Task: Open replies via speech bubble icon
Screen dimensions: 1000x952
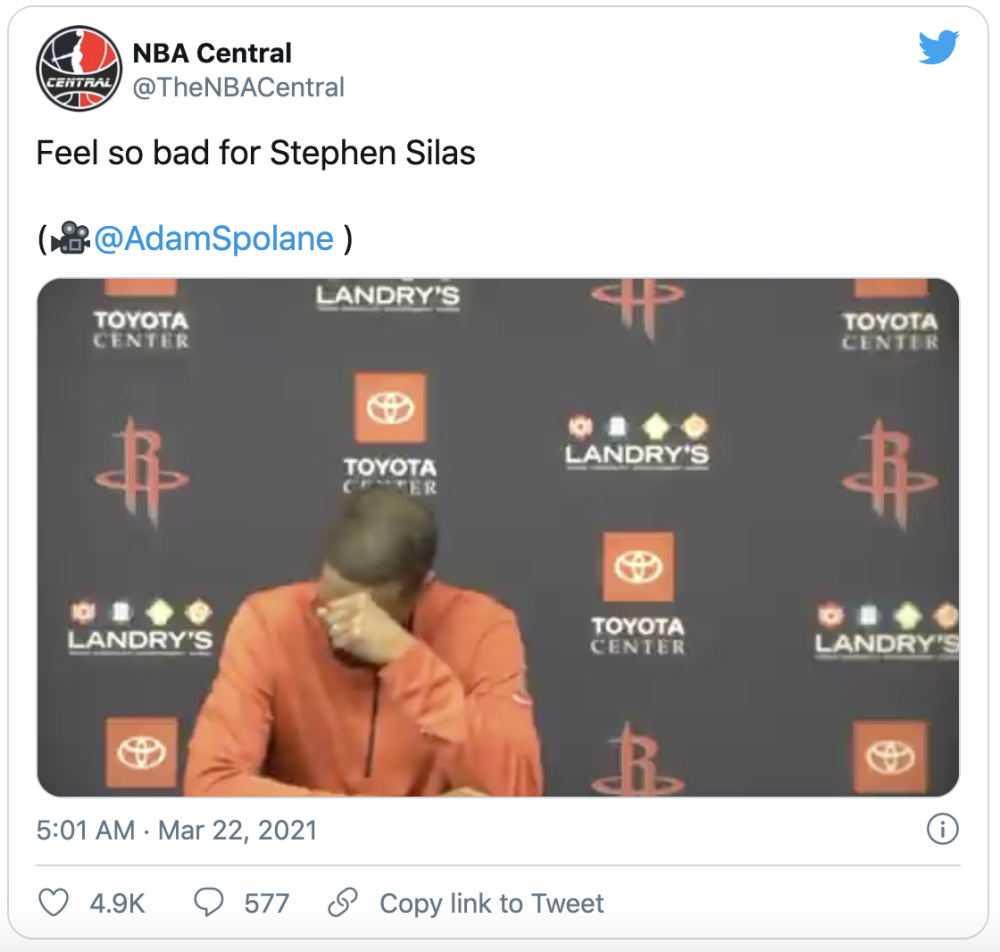Action: tap(209, 903)
